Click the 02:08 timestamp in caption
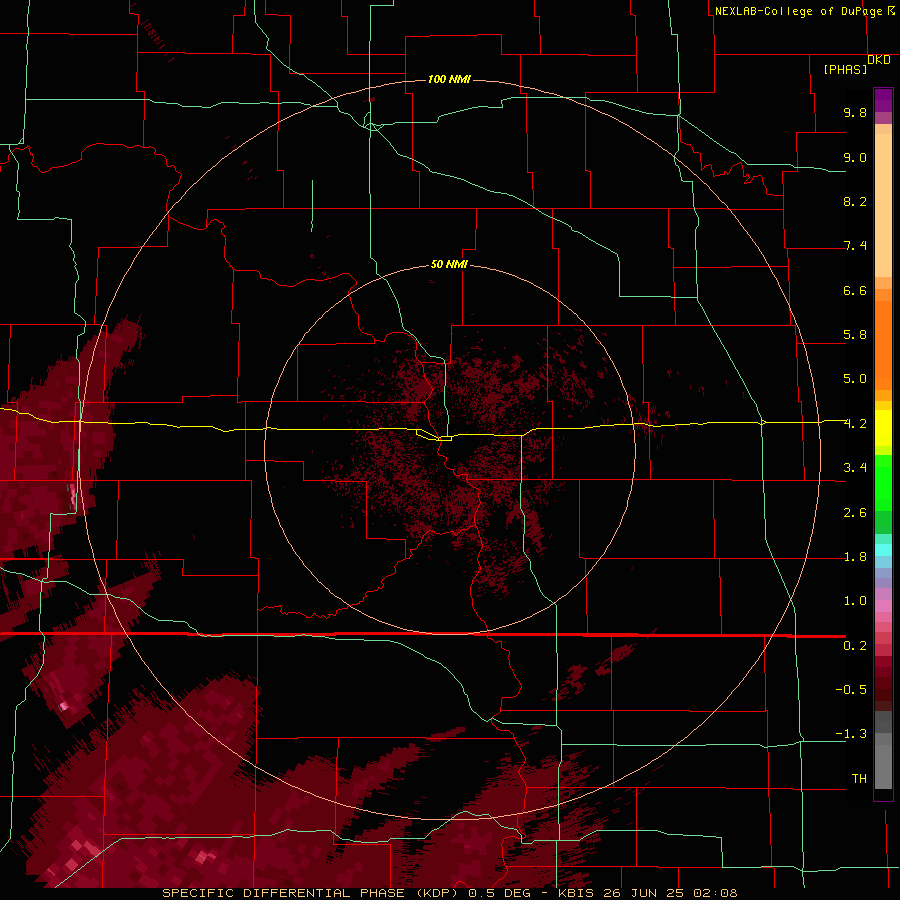 [x=715, y=893]
